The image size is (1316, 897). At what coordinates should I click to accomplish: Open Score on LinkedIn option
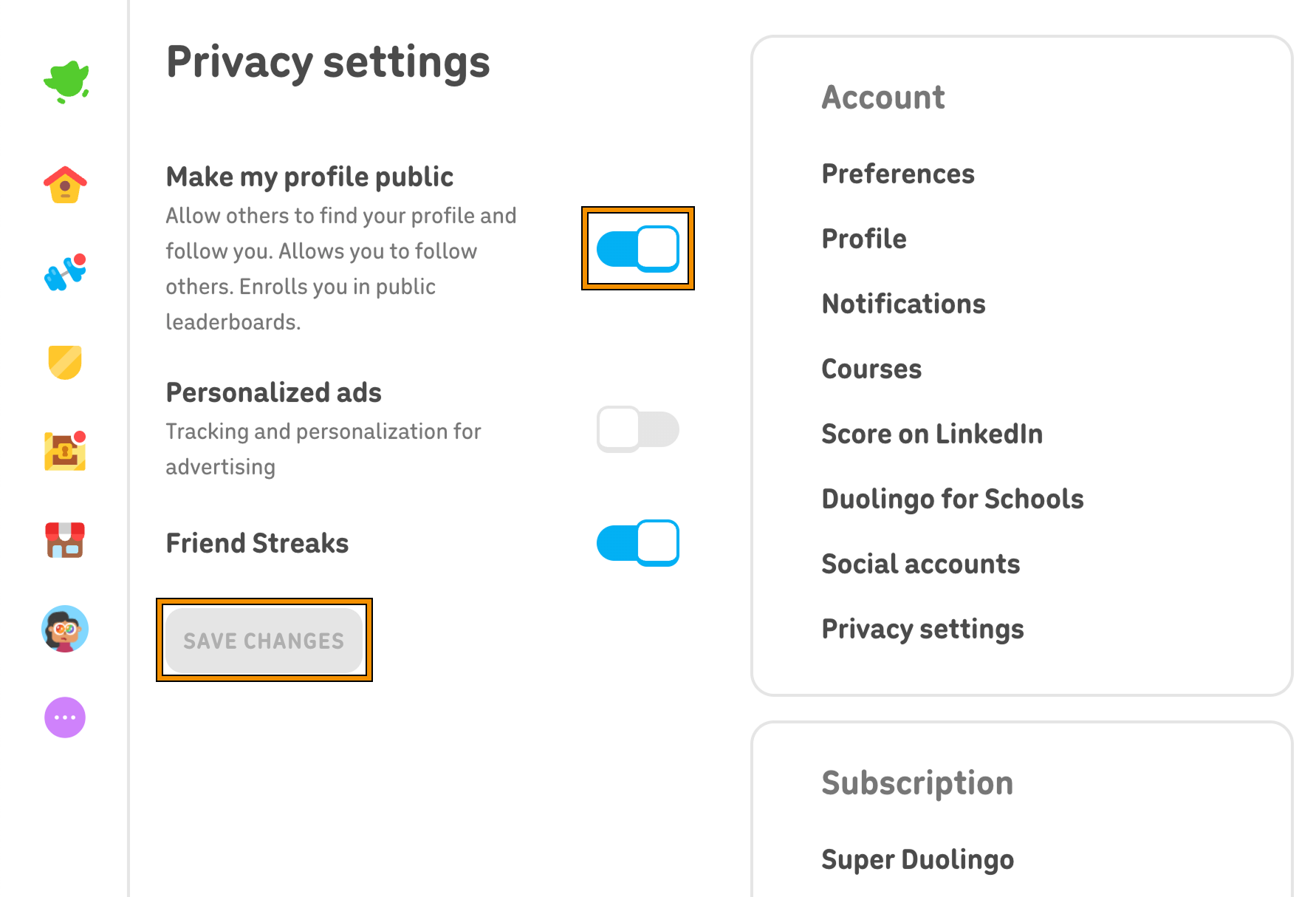click(x=932, y=434)
